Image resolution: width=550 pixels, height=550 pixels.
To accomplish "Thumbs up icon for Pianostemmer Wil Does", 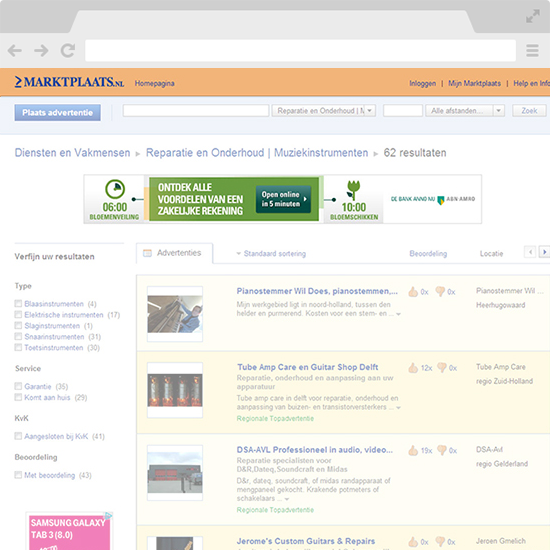I will click(413, 291).
